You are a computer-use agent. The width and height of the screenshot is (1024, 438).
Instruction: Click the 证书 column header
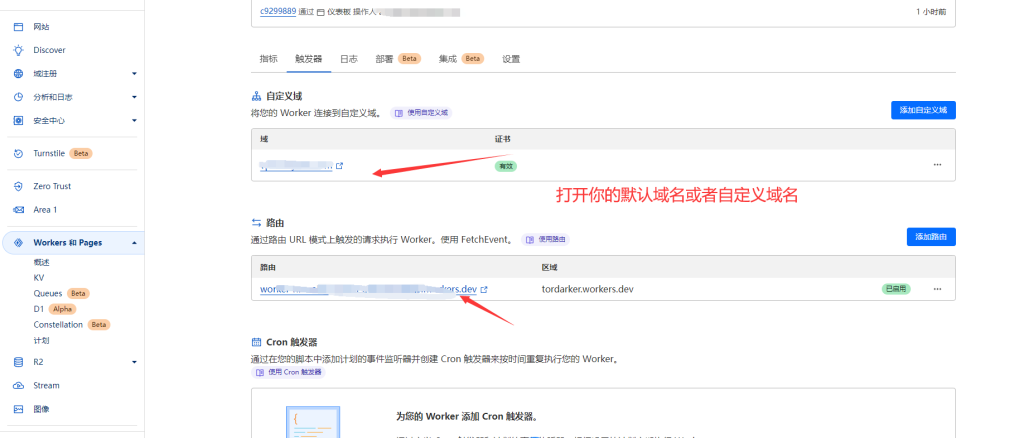pyautogui.click(x=502, y=139)
